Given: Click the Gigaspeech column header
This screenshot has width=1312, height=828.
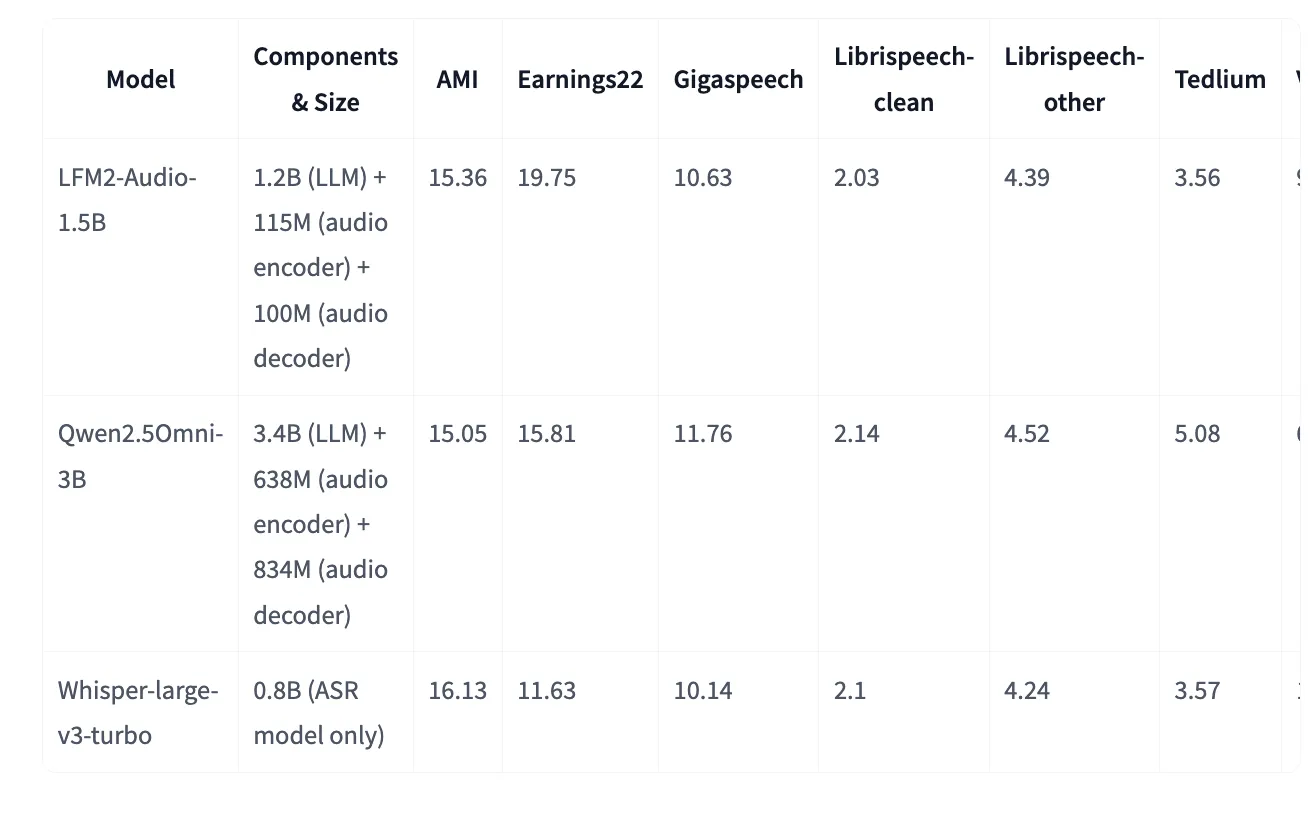Looking at the screenshot, I should click(x=738, y=79).
